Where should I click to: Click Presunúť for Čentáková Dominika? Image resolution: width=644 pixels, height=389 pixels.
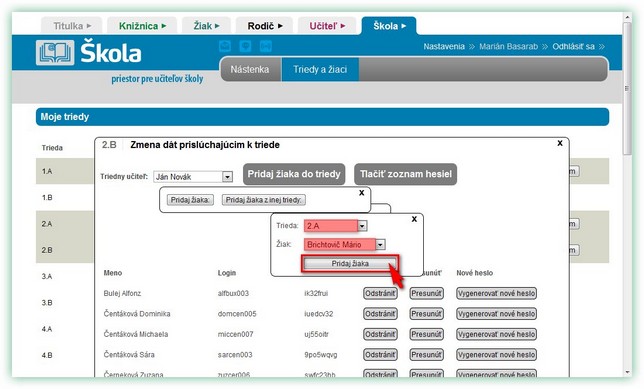[427, 314]
